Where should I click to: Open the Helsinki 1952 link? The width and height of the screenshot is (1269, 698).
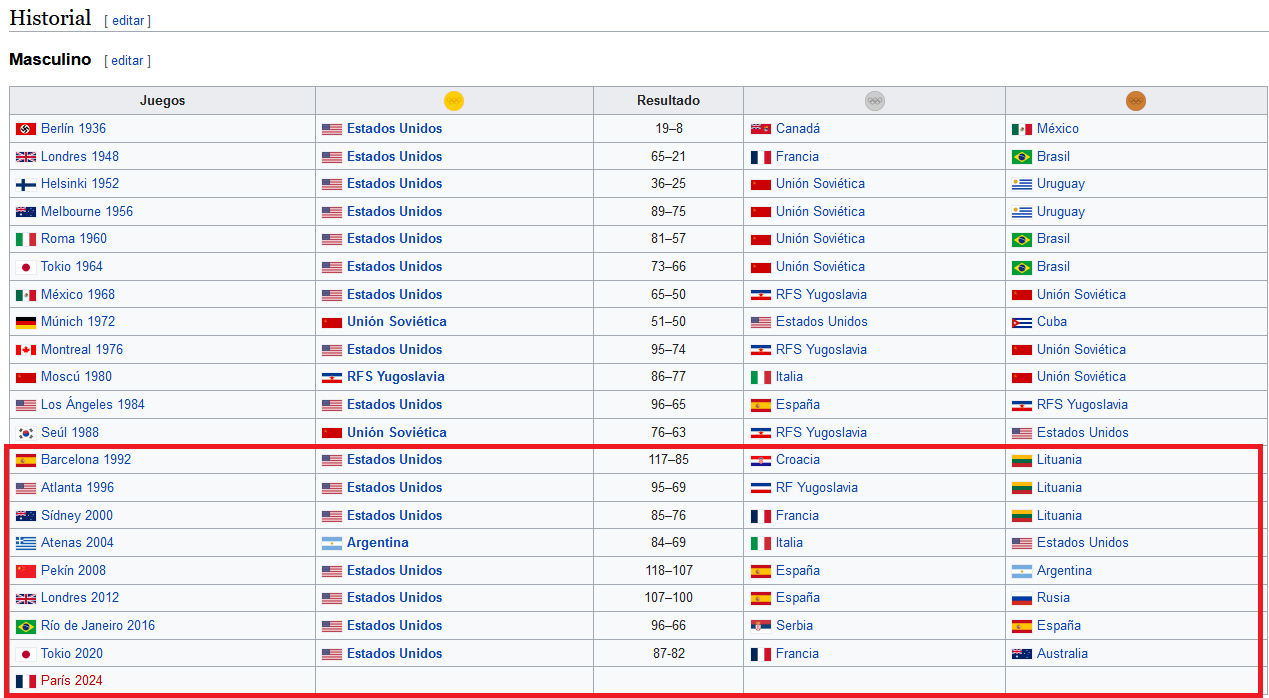[80, 184]
